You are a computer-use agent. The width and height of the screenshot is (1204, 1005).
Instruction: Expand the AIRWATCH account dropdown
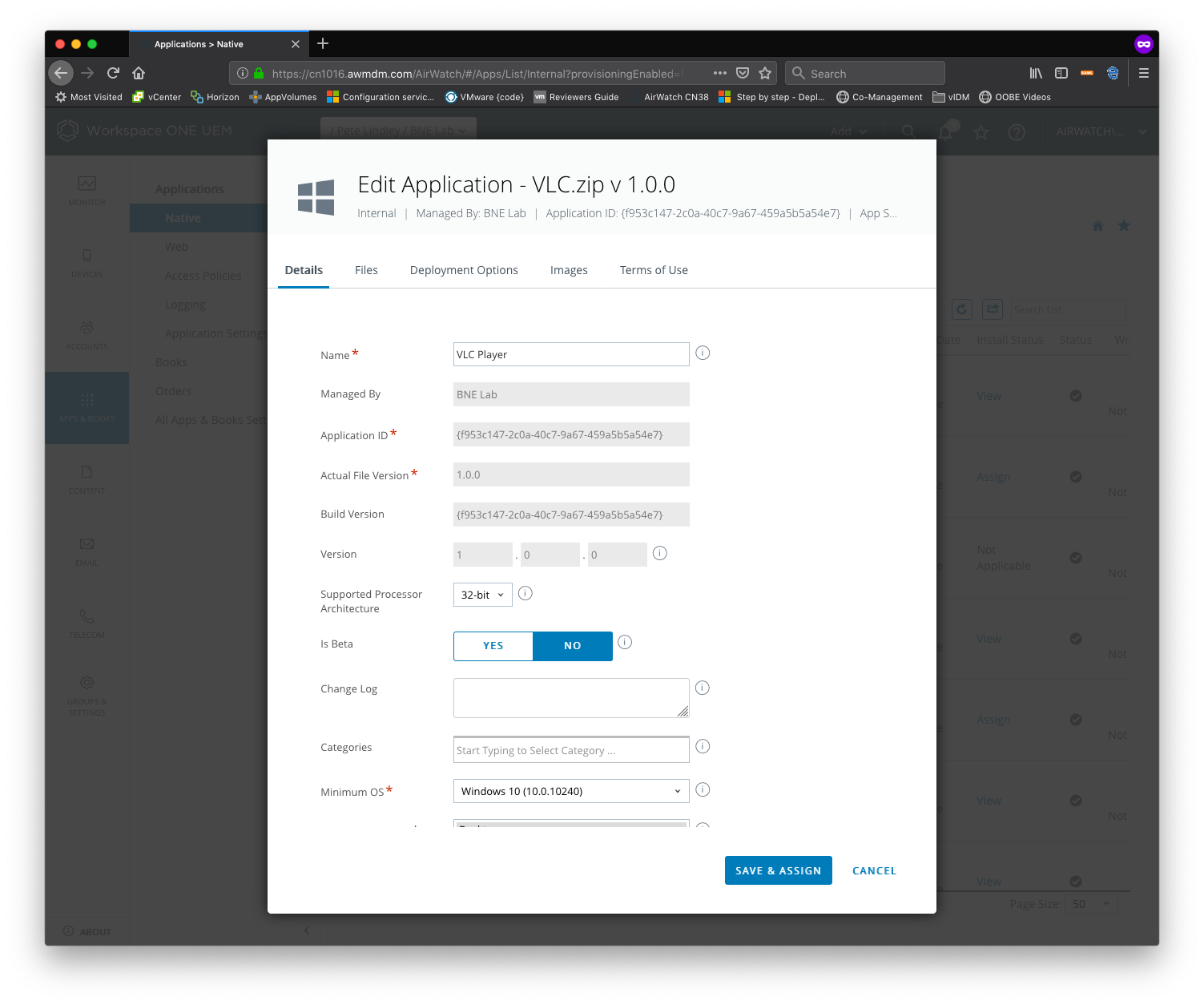click(1101, 131)
